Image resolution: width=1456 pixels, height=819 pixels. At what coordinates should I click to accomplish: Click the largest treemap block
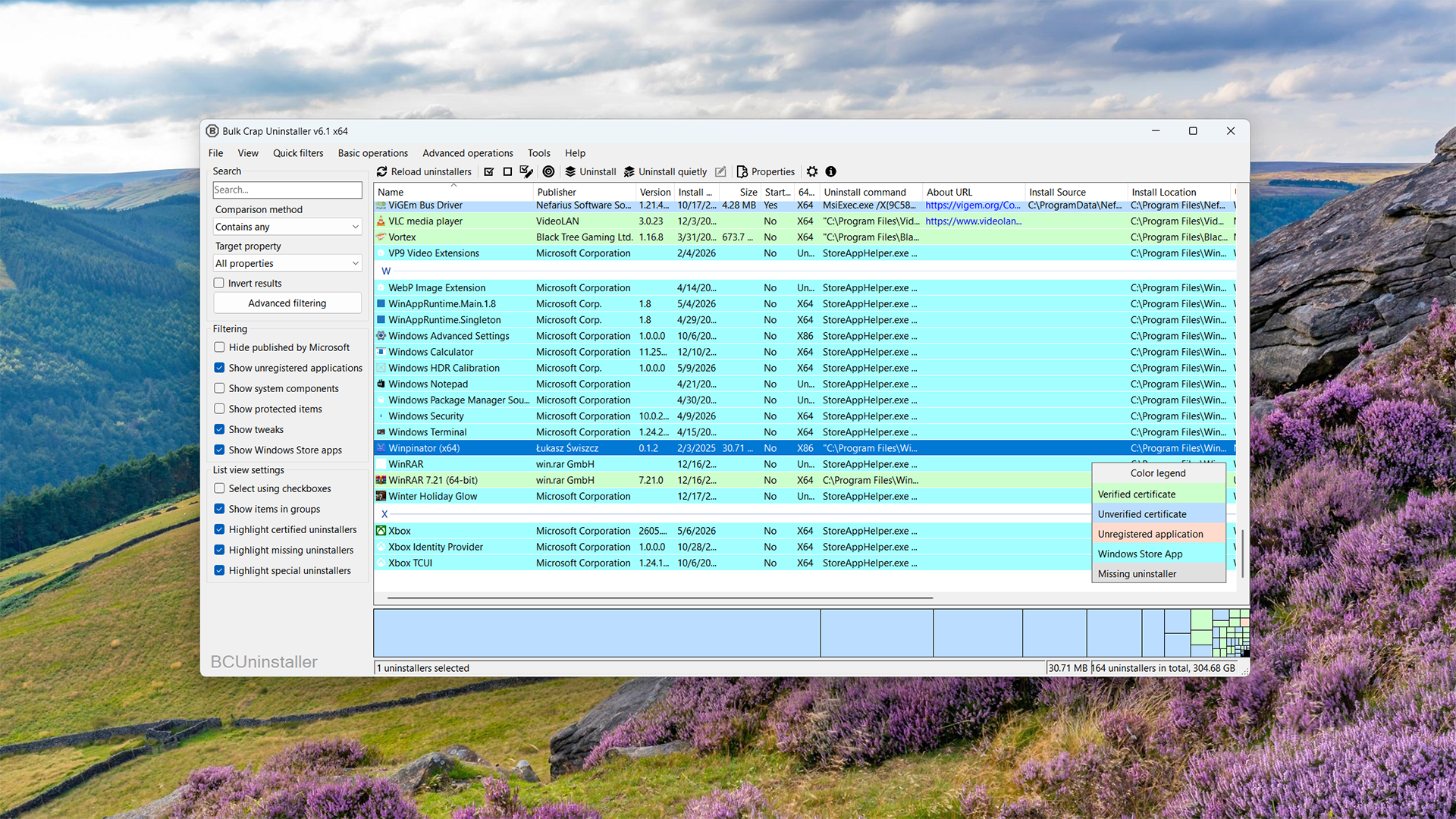597,632
